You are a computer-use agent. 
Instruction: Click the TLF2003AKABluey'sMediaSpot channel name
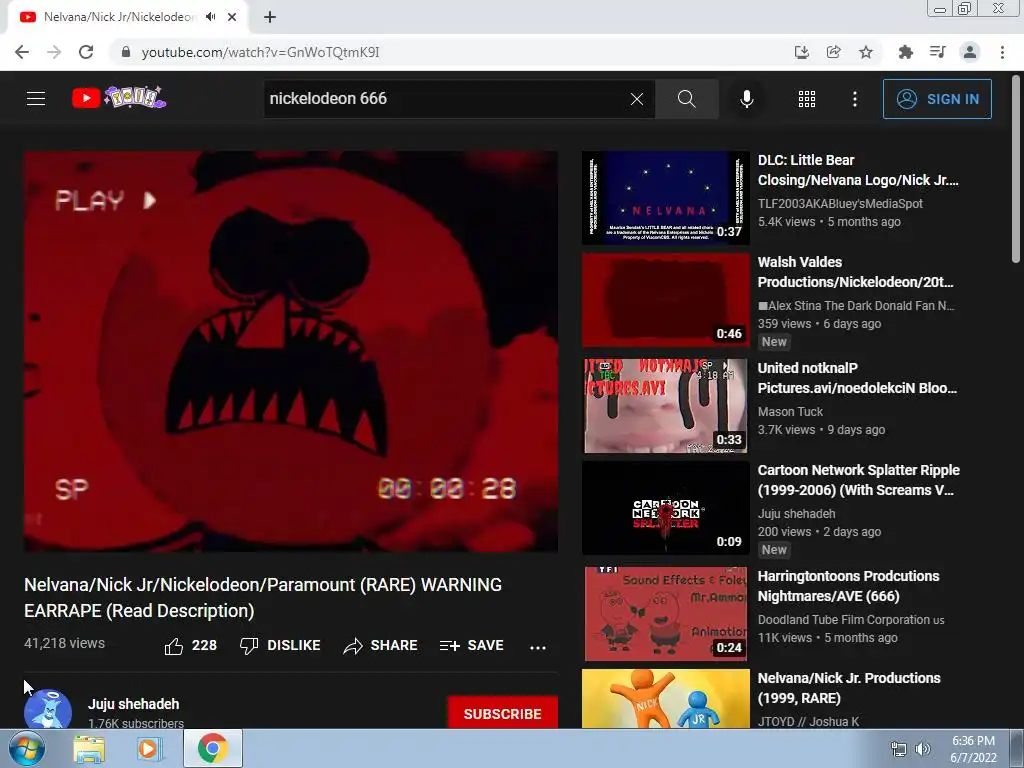click(840, 204)
